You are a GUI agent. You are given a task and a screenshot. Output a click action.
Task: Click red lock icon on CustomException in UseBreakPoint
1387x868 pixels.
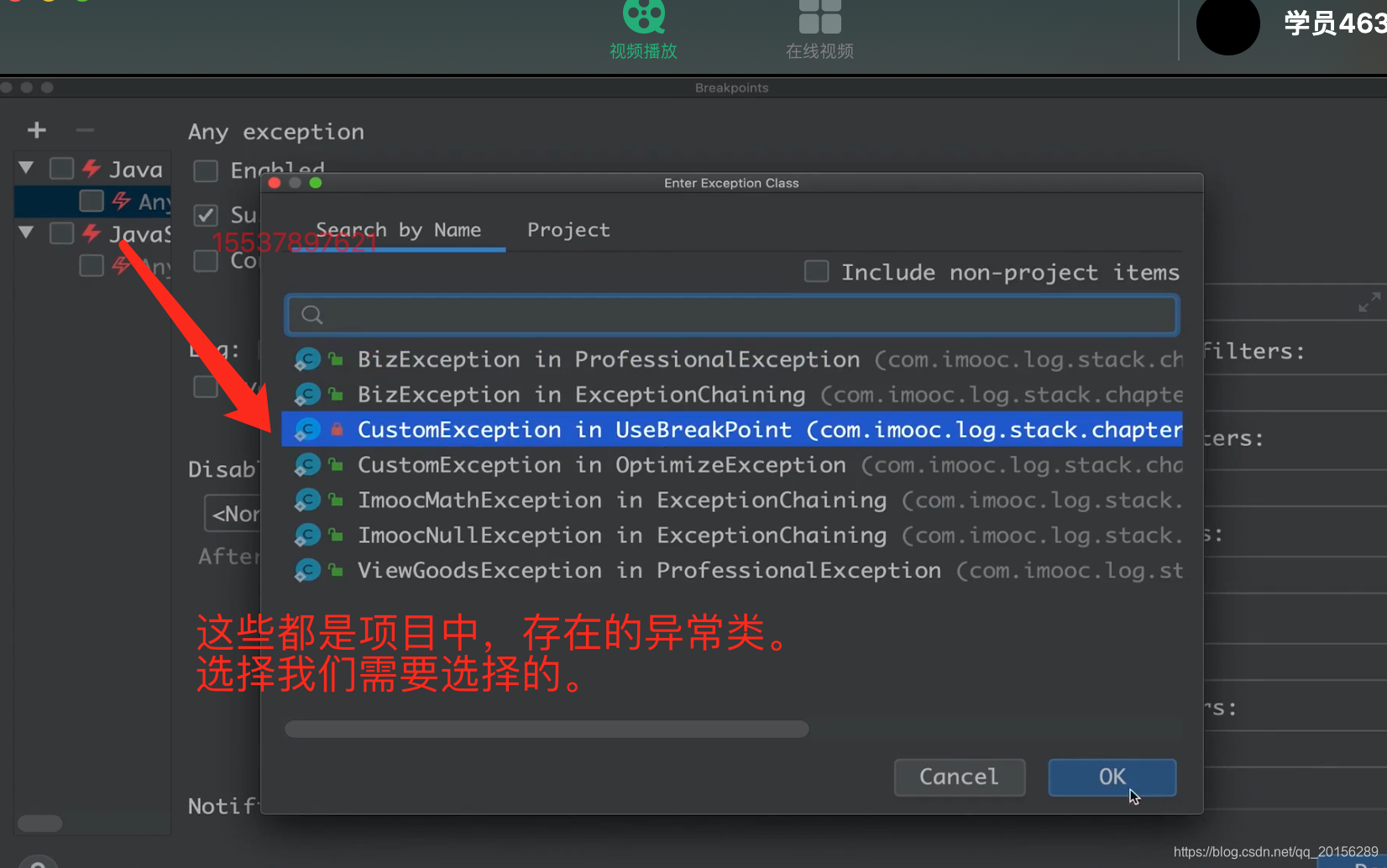coord(337,429)
